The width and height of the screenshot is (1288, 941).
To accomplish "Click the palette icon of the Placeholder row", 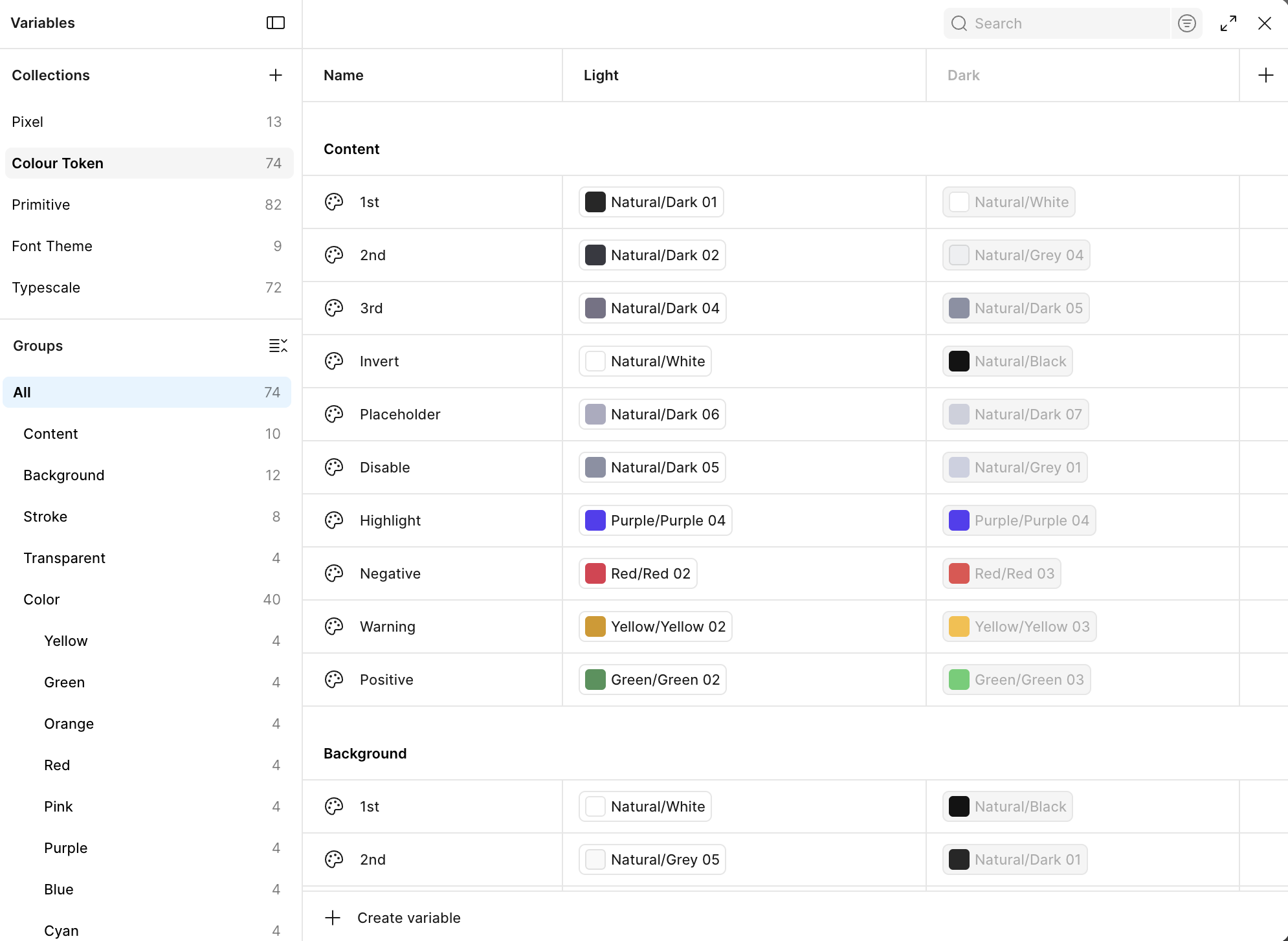I will coord(334,414).
